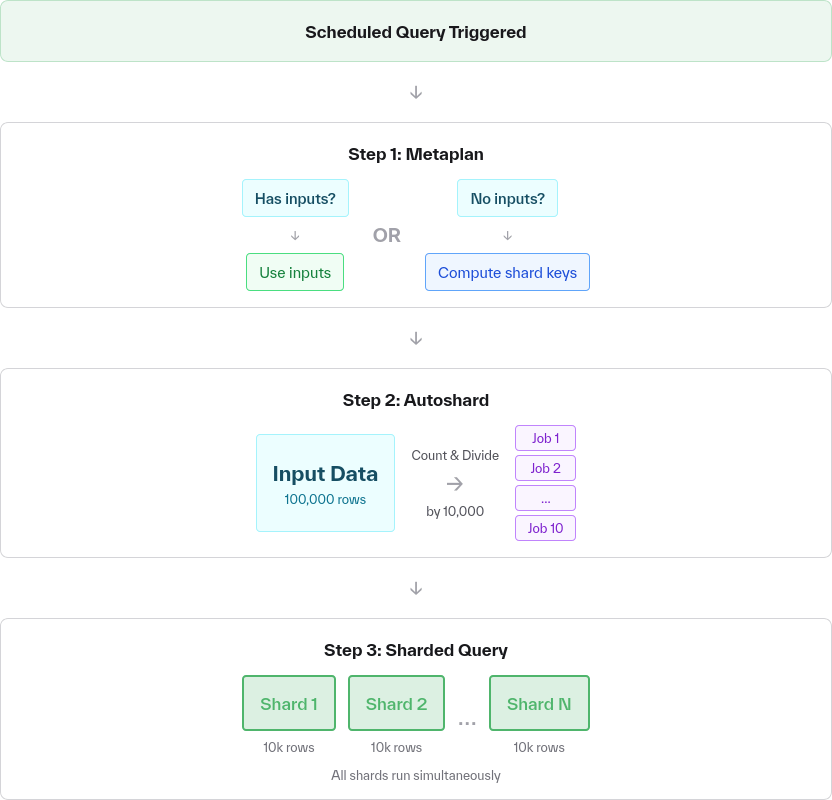
Task: Click the downward arrow above Step 2: Autoshard
Action: click(x=416, y=337)
